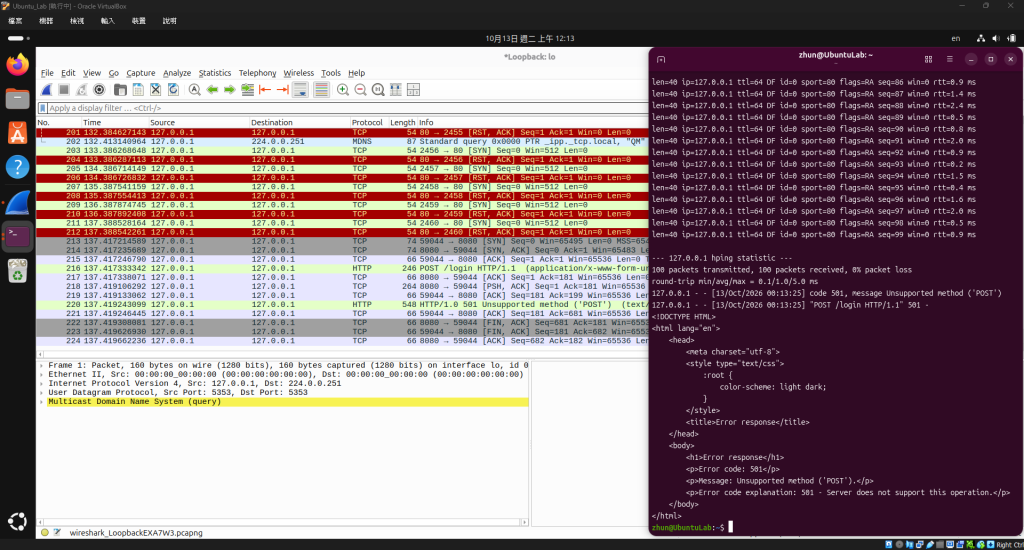This screenshot has width=1024, height=550.
Task: Open a capture file from toolbar
Action: 120,90
